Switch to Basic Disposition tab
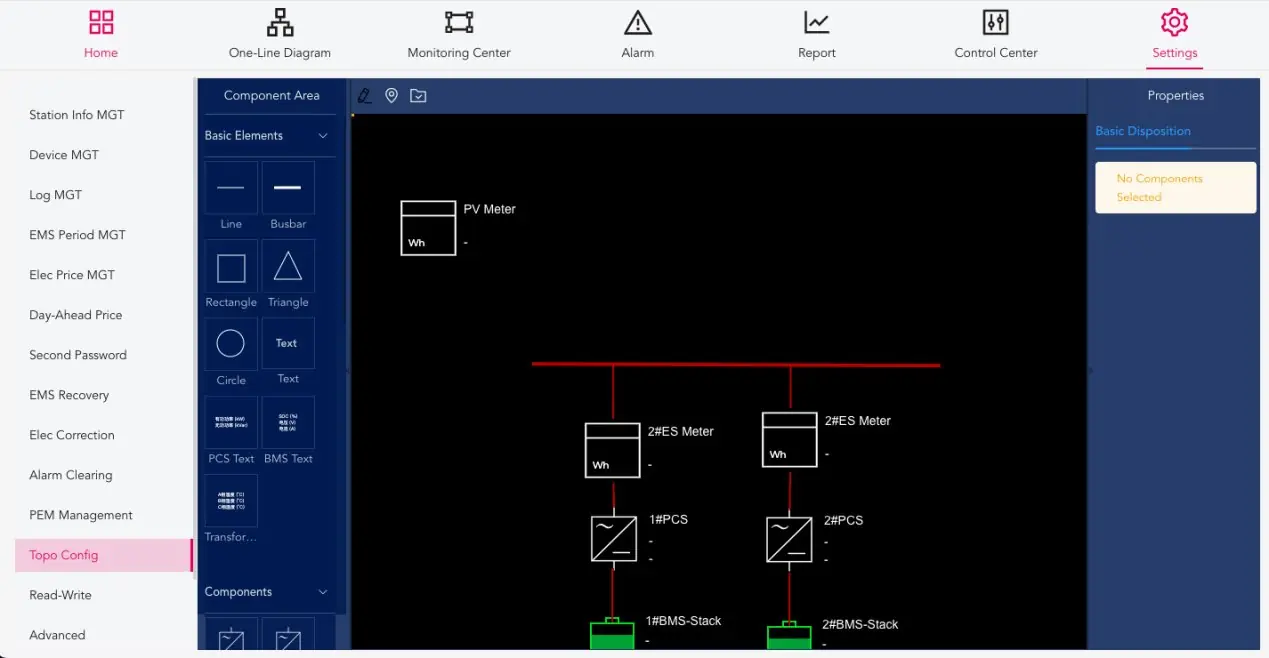This screenshot has height=658, width=1269. [x=1143, y=131]
